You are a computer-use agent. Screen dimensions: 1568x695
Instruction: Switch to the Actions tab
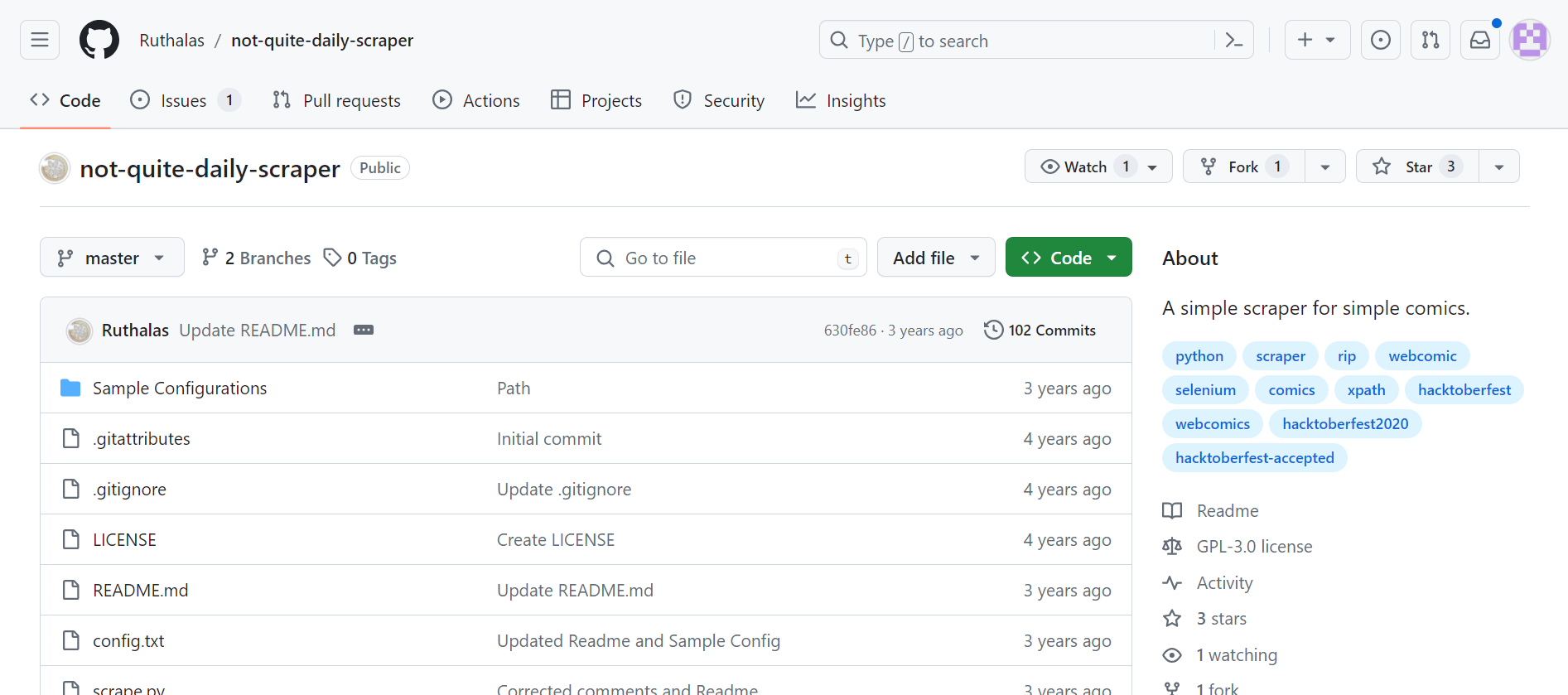pos(476,100)
